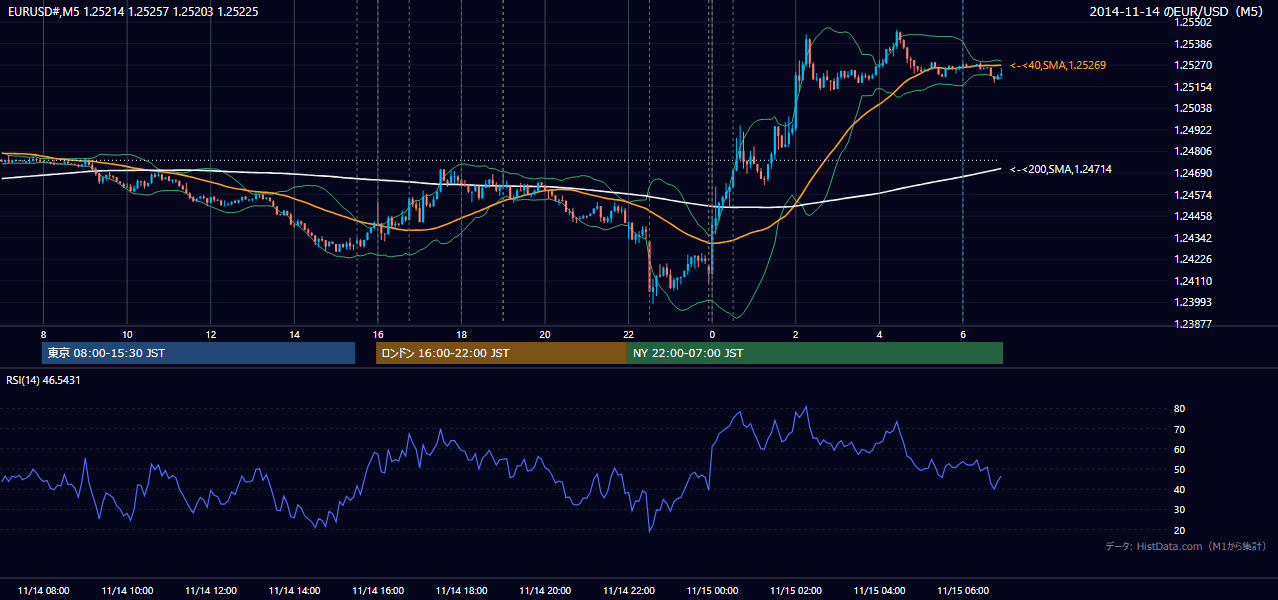
Task: Select the orange 40,SMA,1.25269 label
Action: tap(1058, 65)
